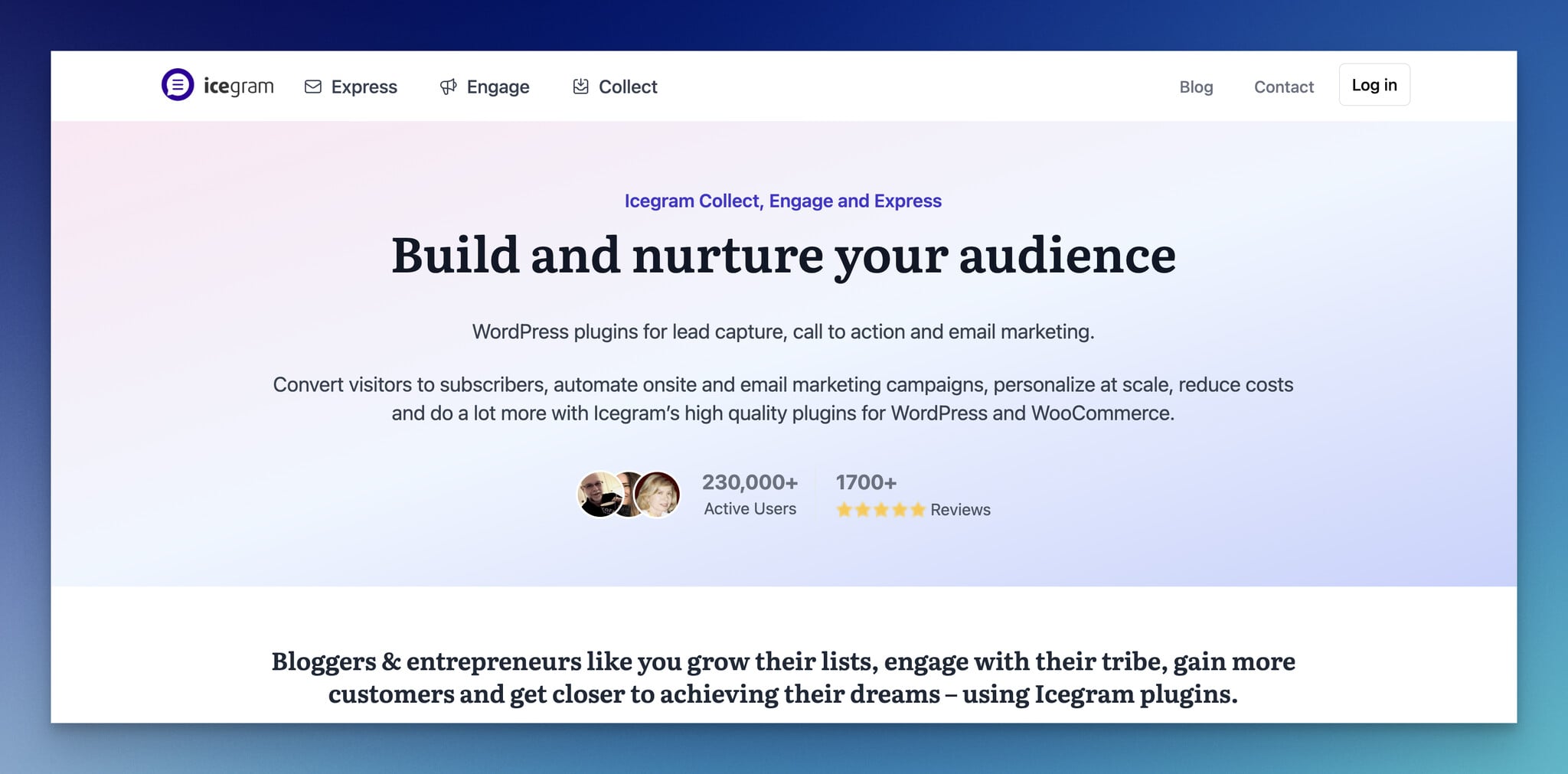Click the '1700+' reviews count
Image resolution: width=1568 pixels, height=774 pixels.
click(x=866, y=482)
